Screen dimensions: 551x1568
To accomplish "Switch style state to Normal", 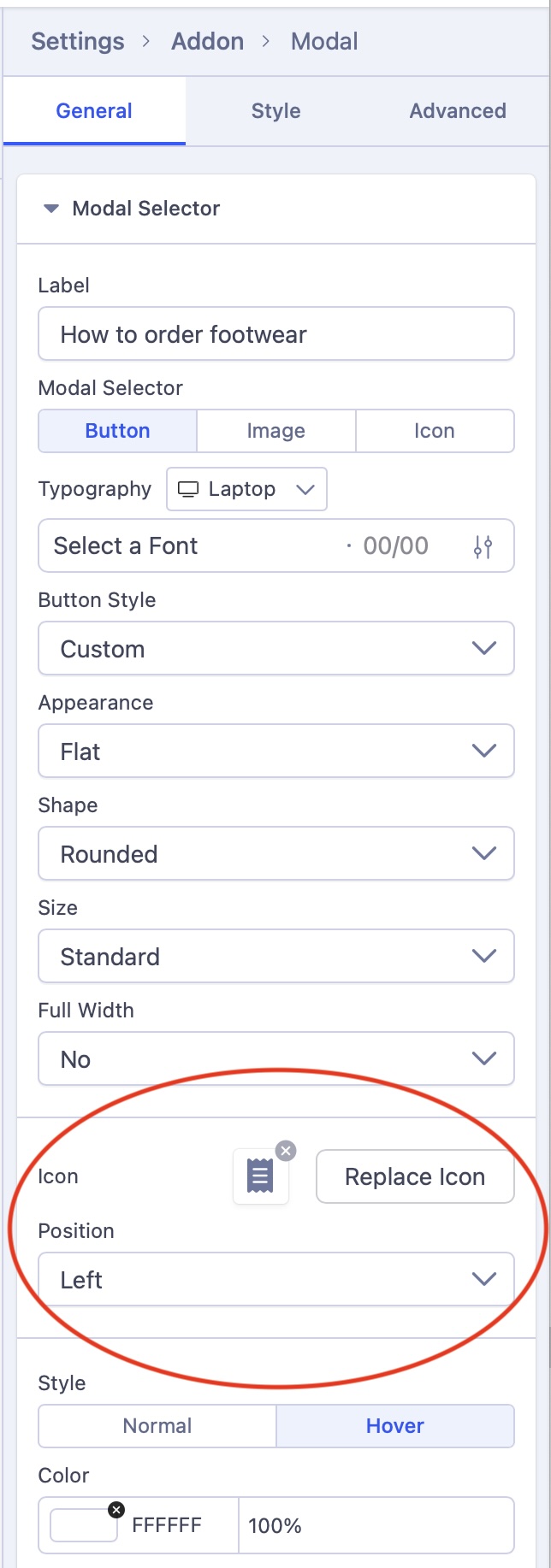I will (157, 1426).
